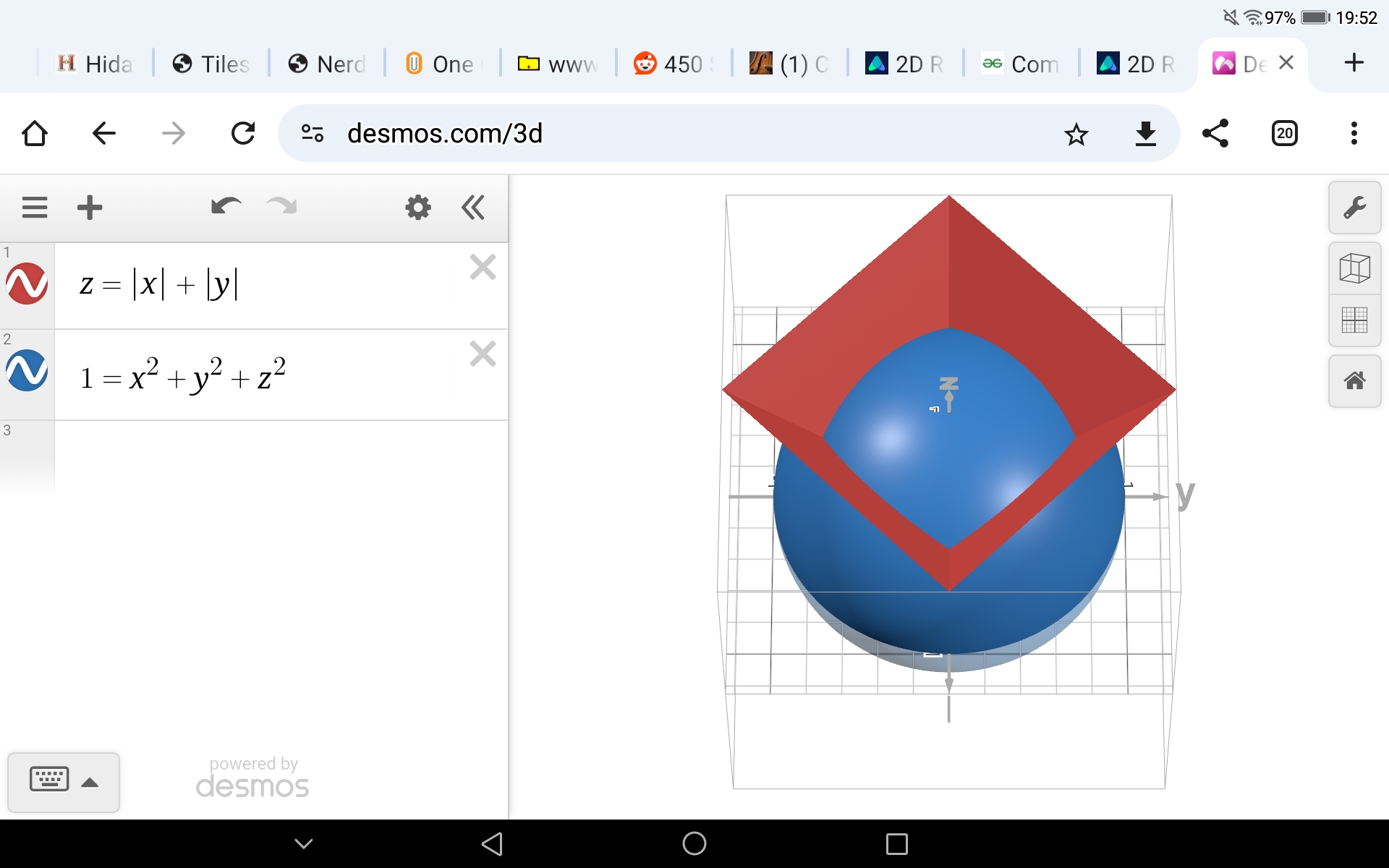Hide red surface for expression 1
This screenshot has width=1389, height=868.
tap(27, 284)
